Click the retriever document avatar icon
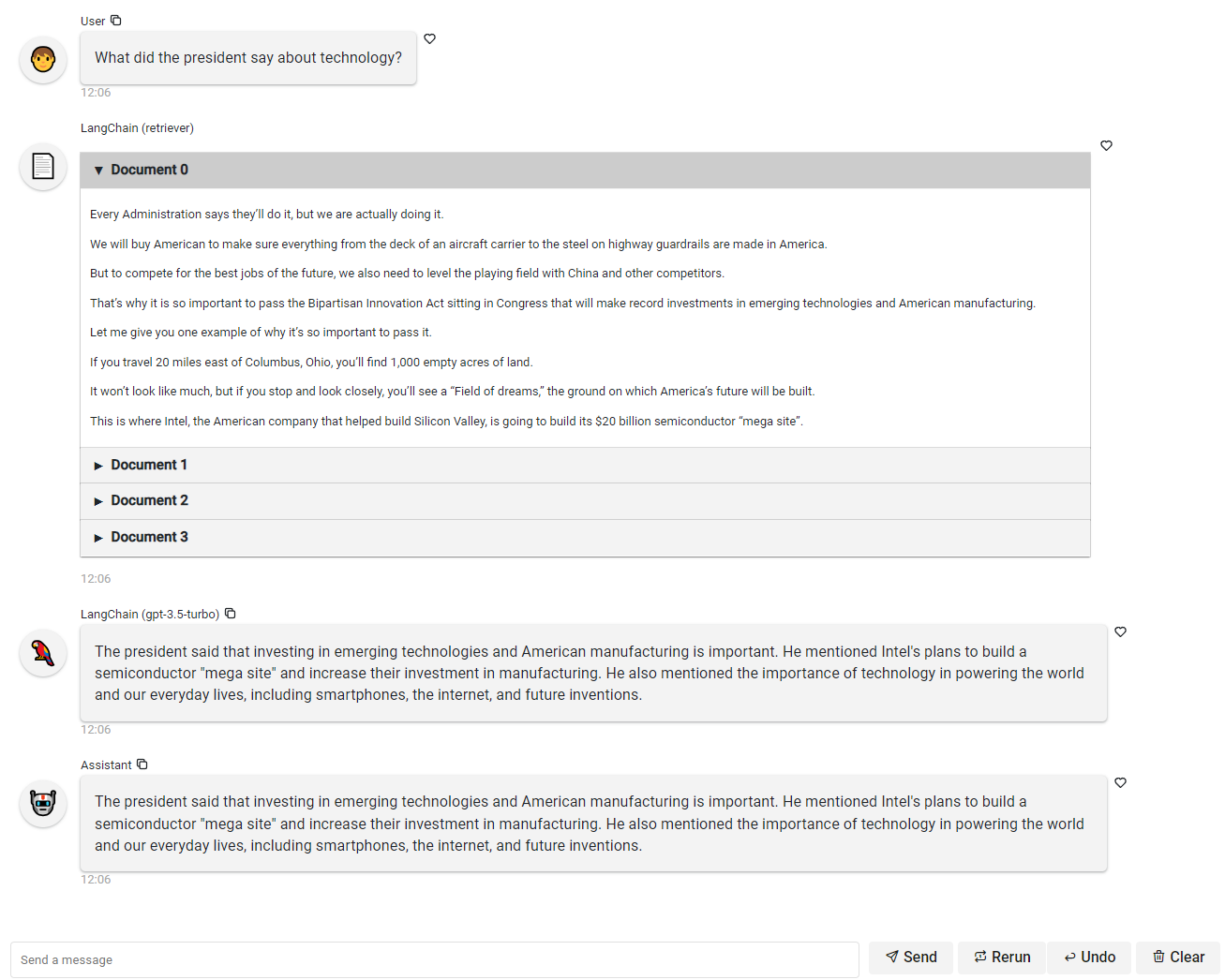This screenshot has height=980, width=1225. (x=43, y=167)
